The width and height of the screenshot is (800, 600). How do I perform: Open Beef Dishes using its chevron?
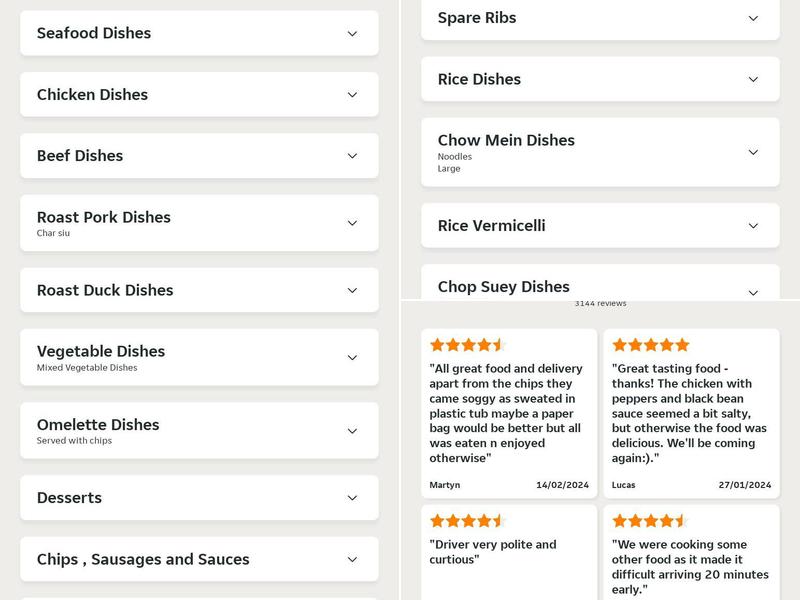(352, 156)
